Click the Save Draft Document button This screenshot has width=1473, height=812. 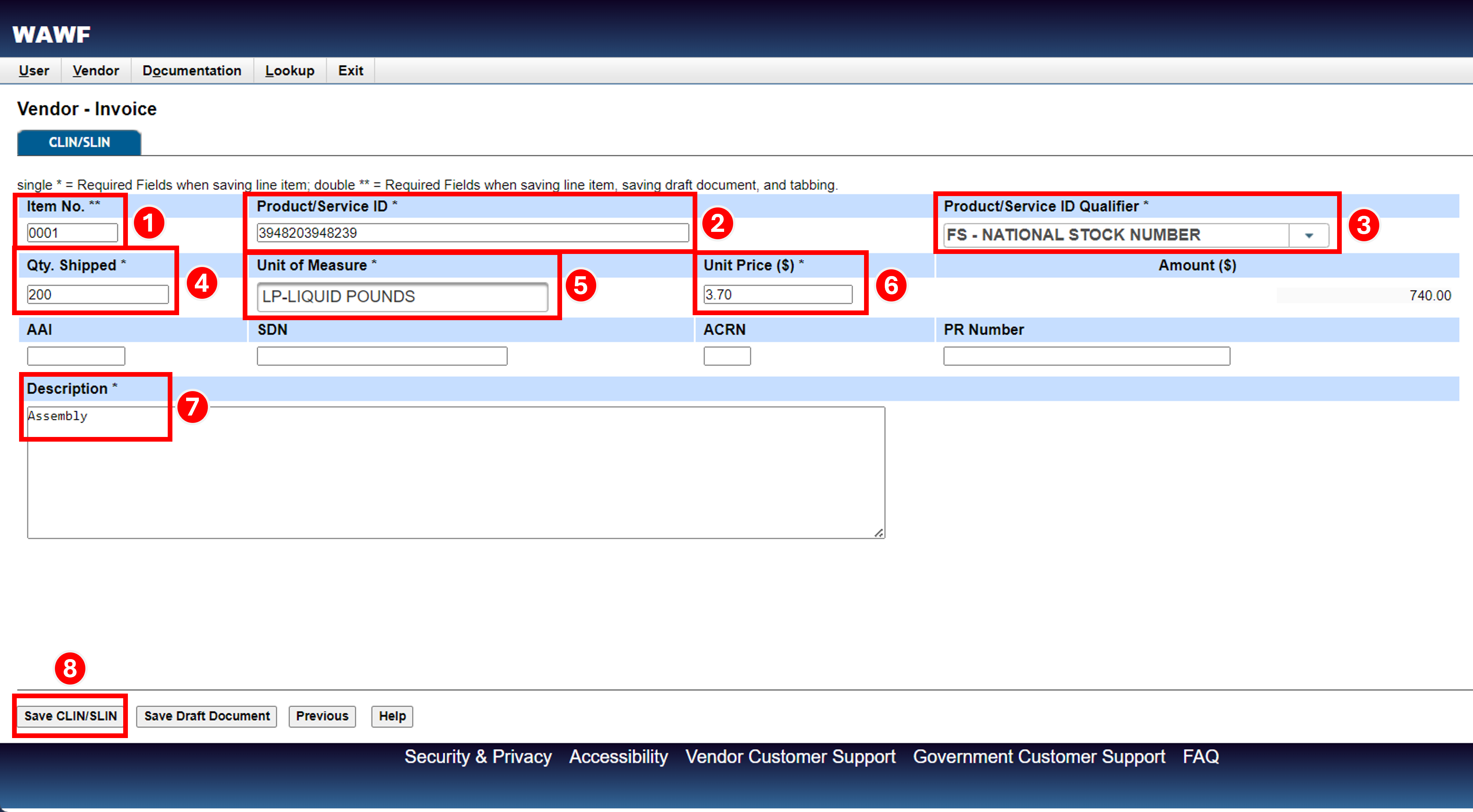tap(206, 716)
